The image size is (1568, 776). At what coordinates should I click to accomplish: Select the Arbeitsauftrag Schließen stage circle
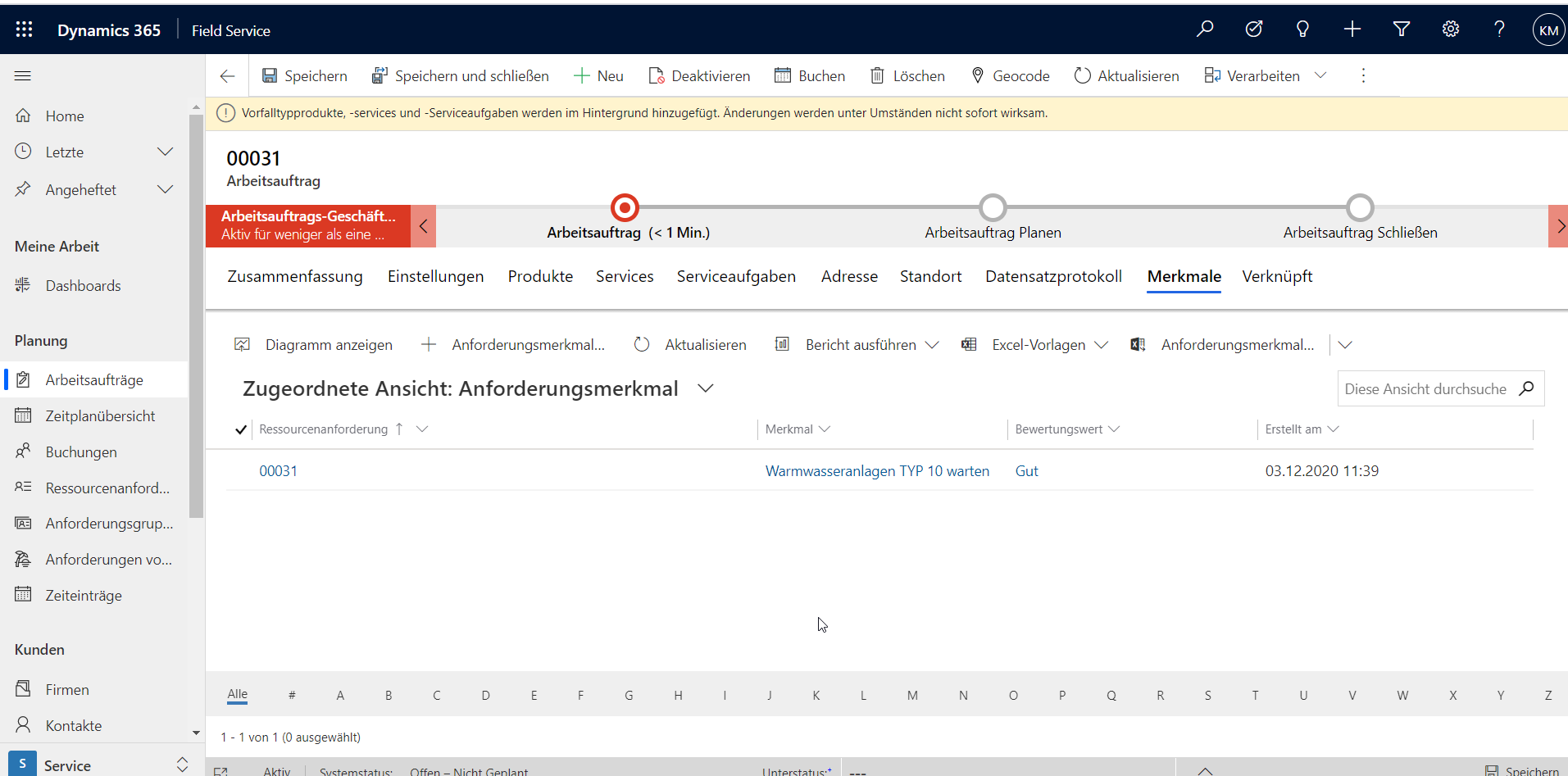(x=1360, y=208)
